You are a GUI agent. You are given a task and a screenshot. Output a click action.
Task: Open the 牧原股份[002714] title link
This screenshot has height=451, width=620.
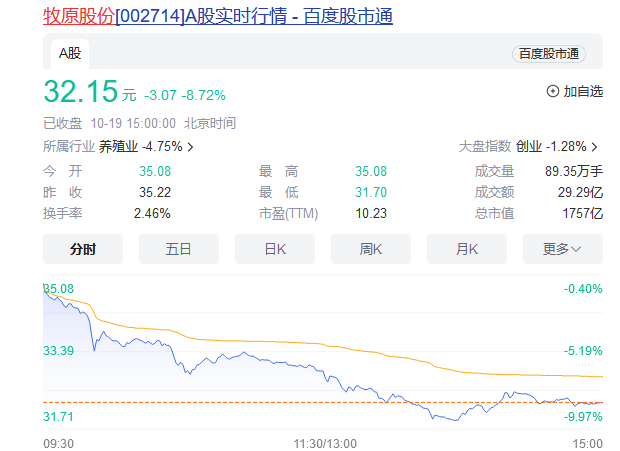pyautogui.click(x=218, y=17)
